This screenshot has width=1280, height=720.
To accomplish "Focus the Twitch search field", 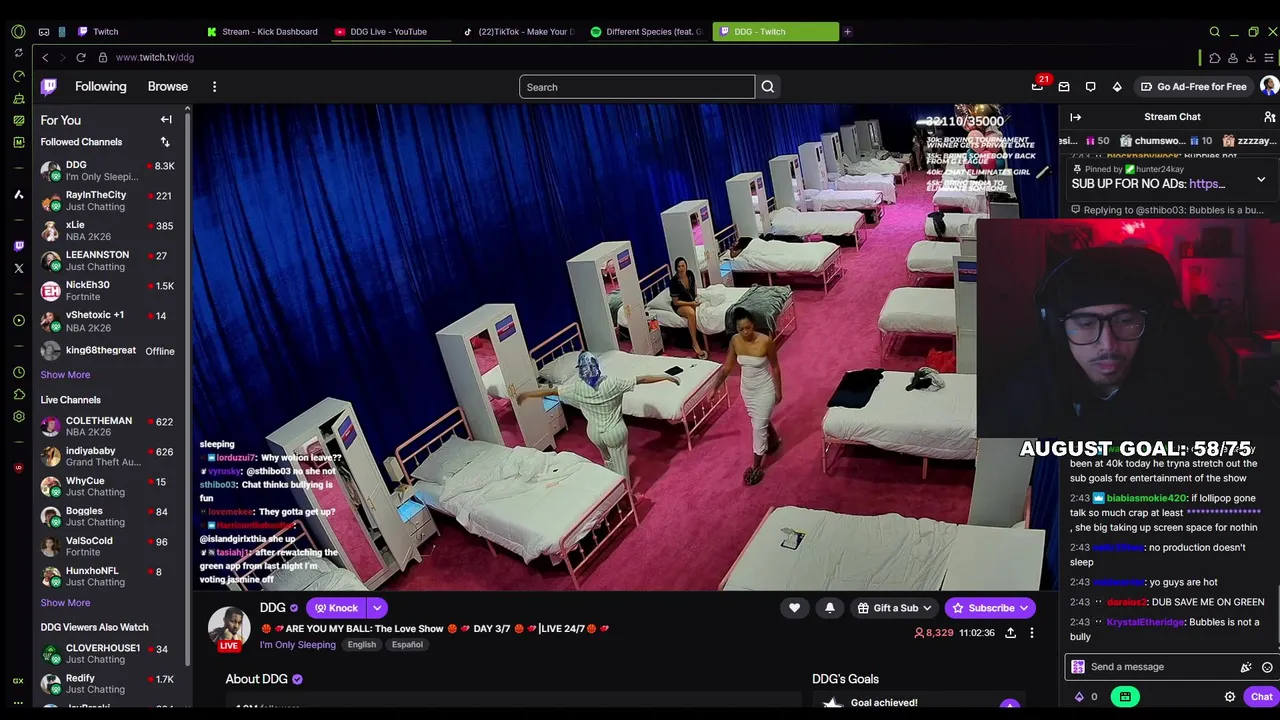I will 637,87.
